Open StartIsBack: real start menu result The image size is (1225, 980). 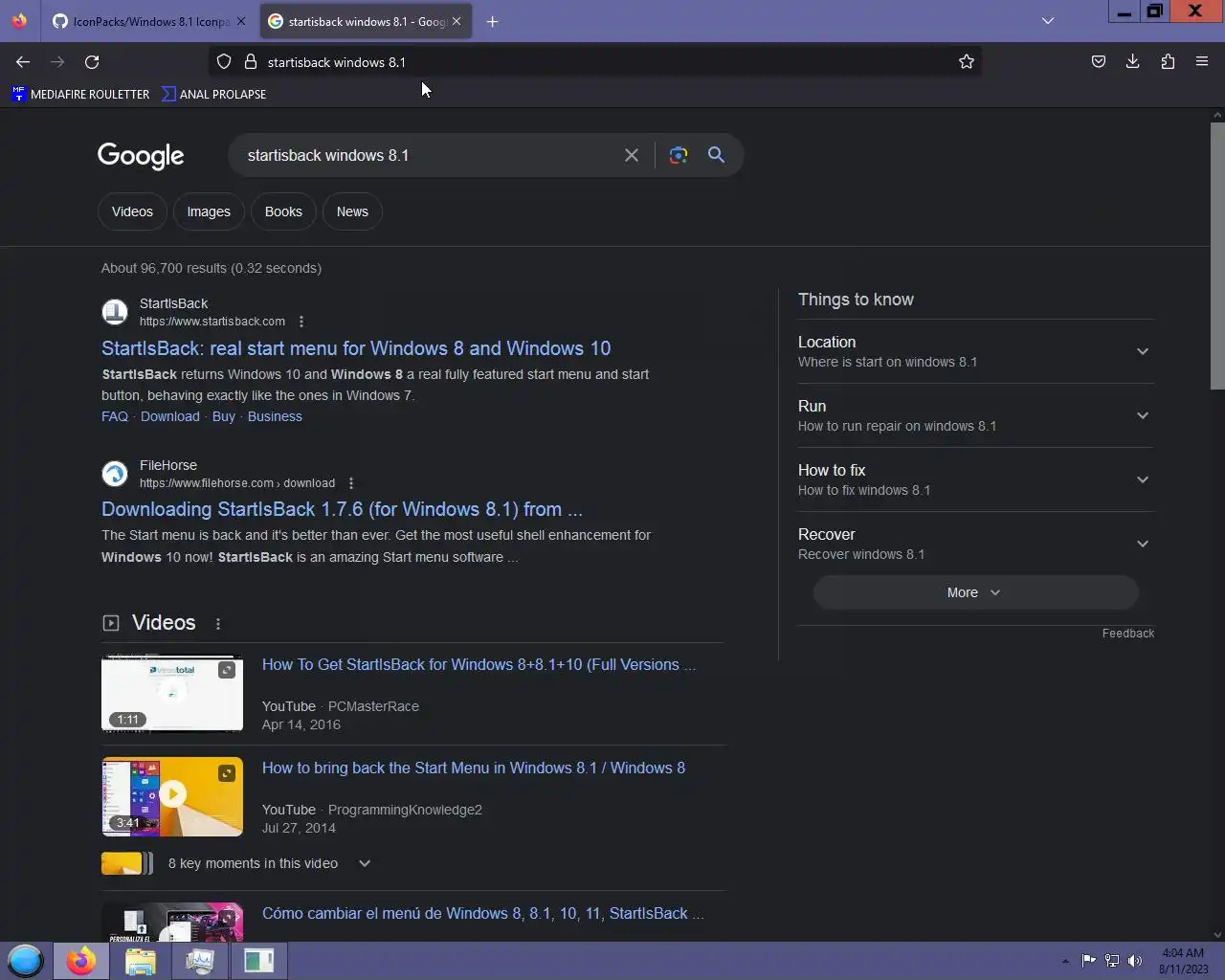coord(356,348)
